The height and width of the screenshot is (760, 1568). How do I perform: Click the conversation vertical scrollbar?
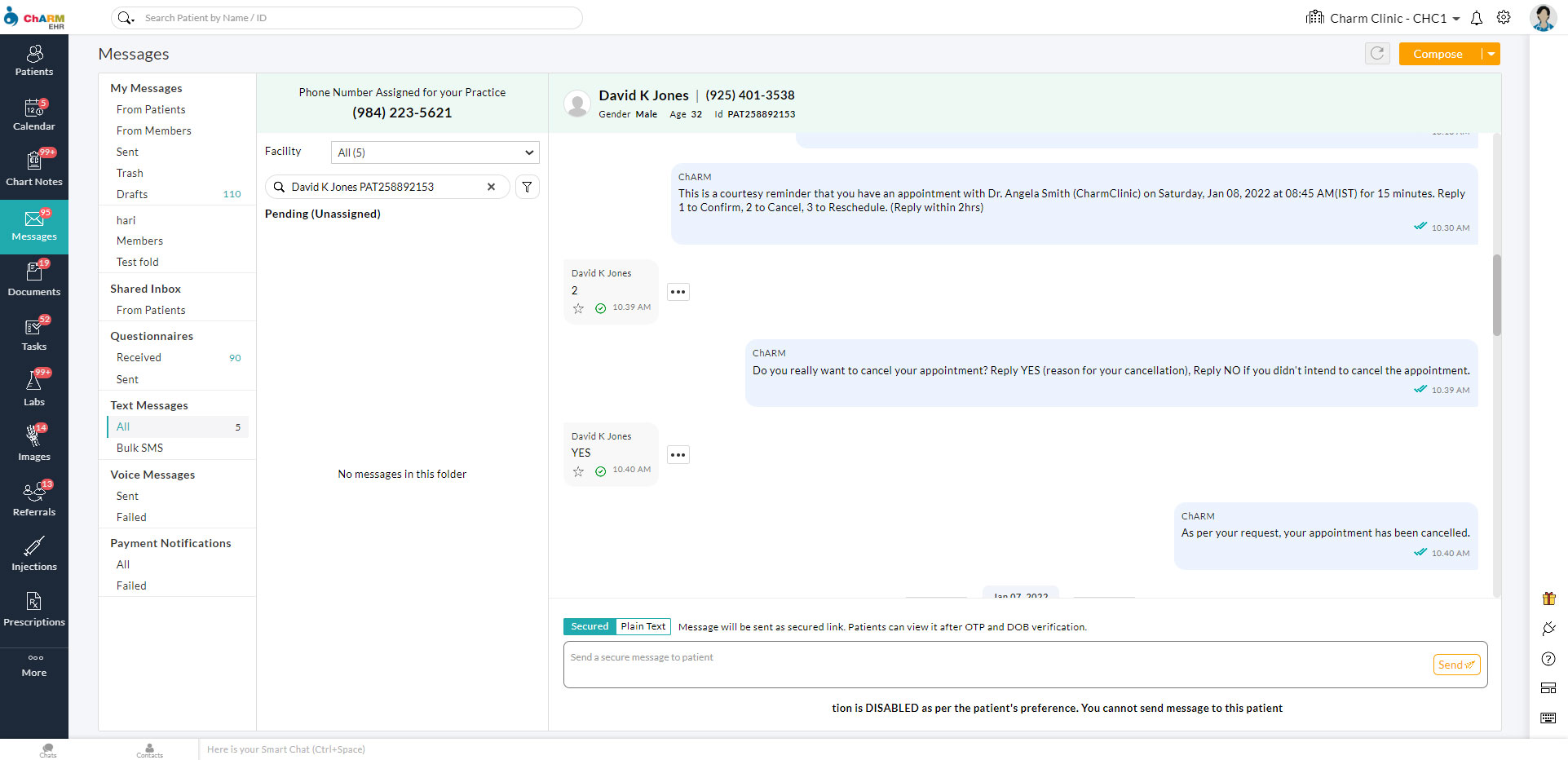pyautogui.click(x=1496, y=295)
